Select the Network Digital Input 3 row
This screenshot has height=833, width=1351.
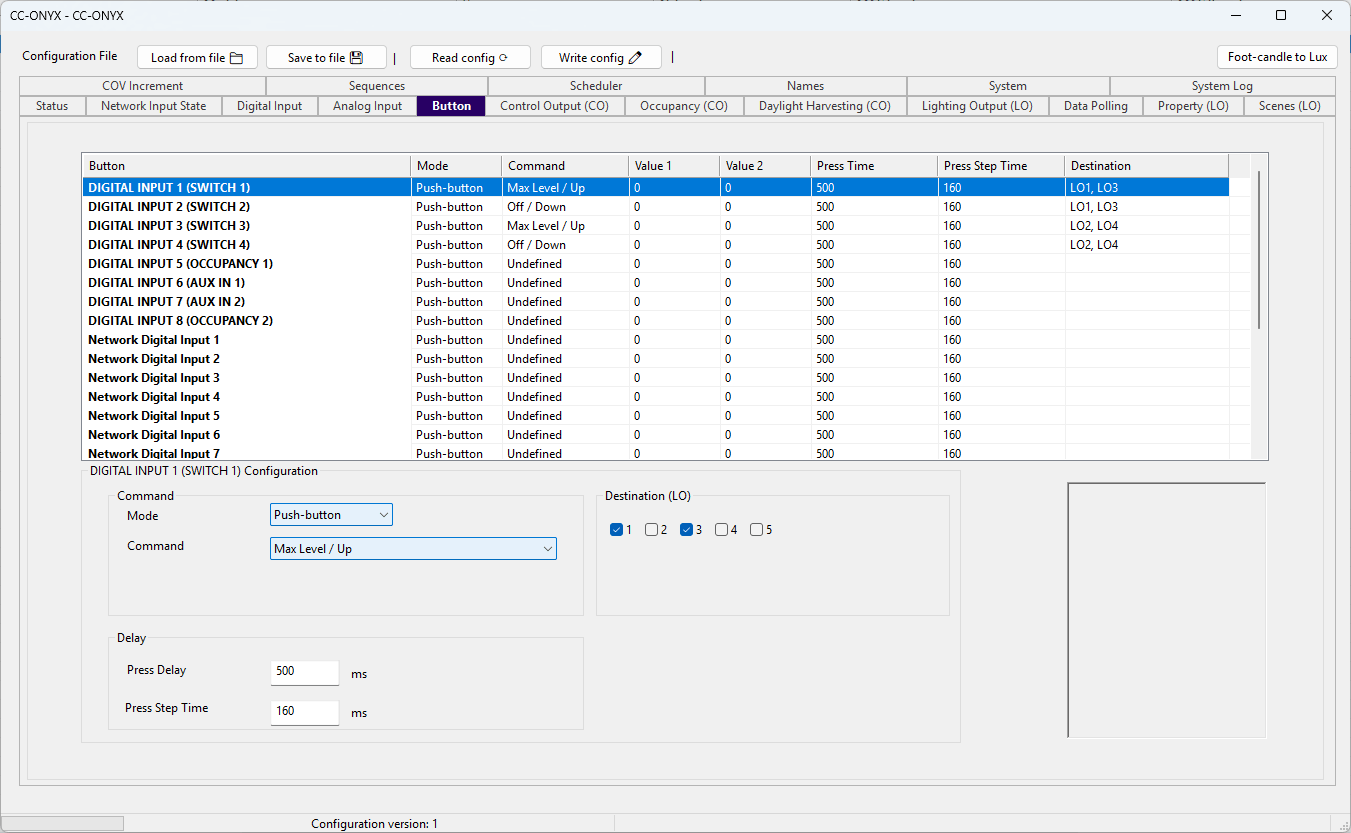coord(655,378)
